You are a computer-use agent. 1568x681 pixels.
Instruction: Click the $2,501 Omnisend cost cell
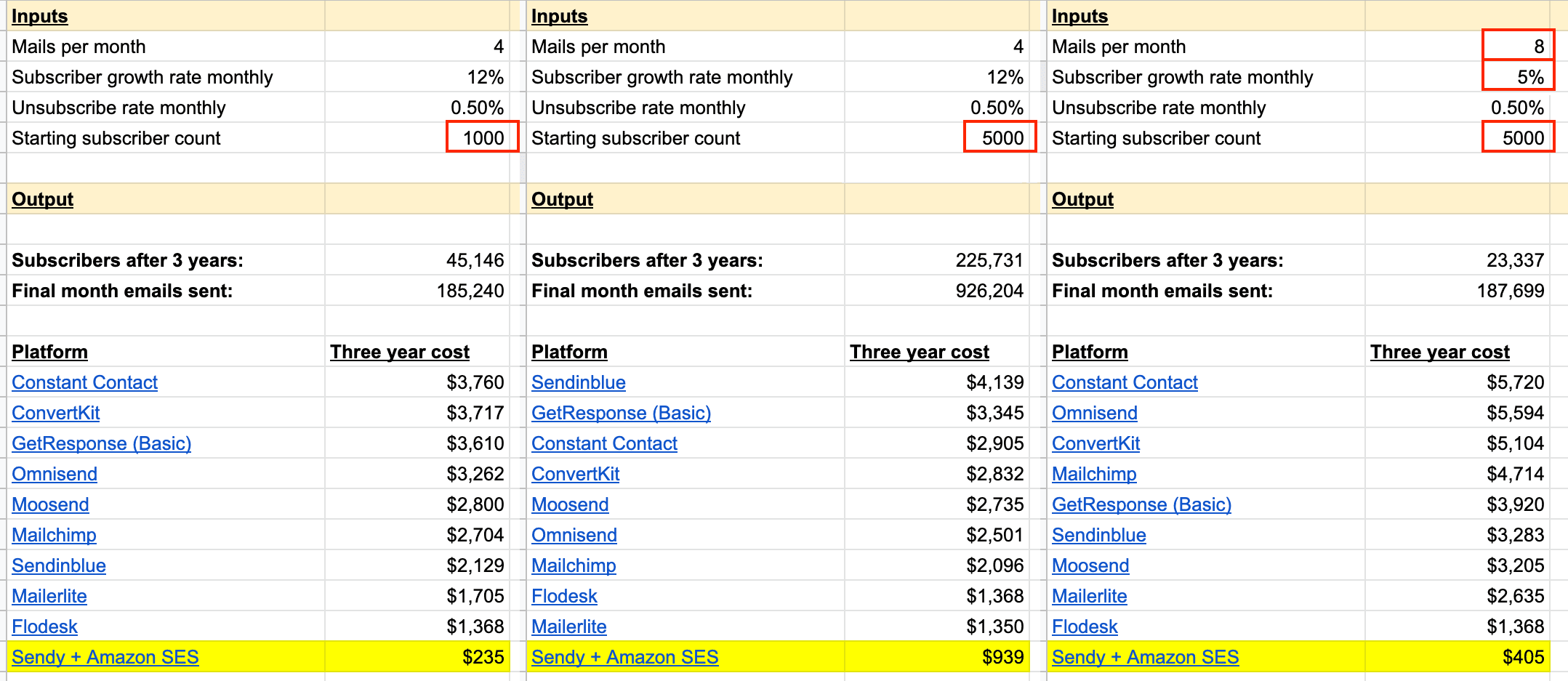(937, 535)
